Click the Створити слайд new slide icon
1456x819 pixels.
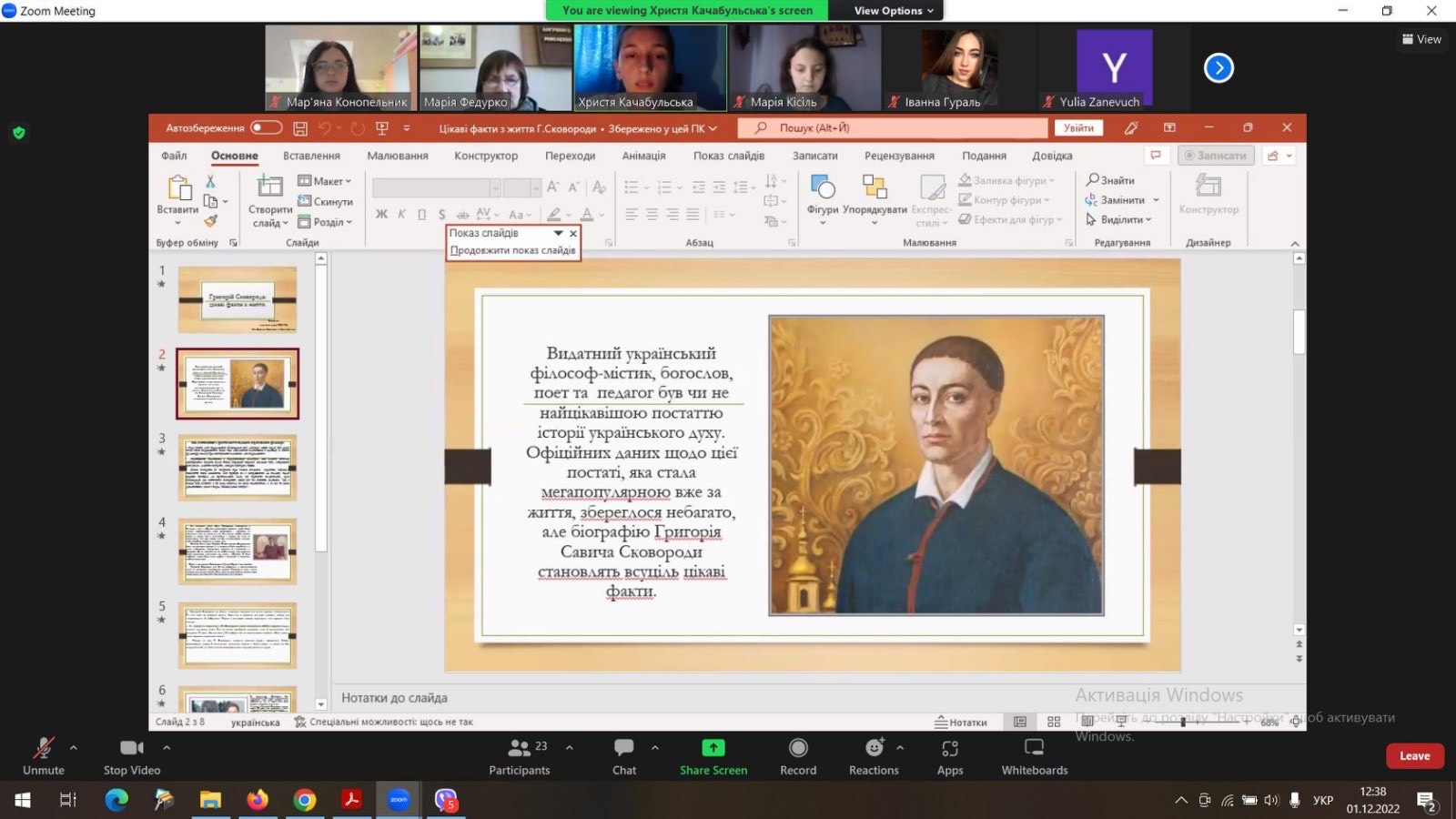tap(269, 187)
